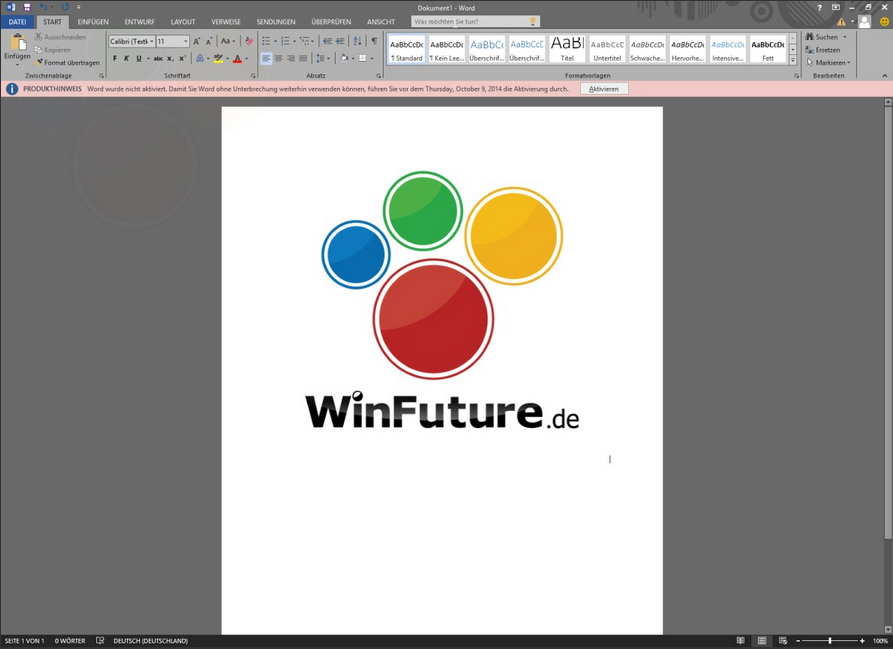
Task: Toggle italic formatting (K button)
Action: (x=126, y=58)
